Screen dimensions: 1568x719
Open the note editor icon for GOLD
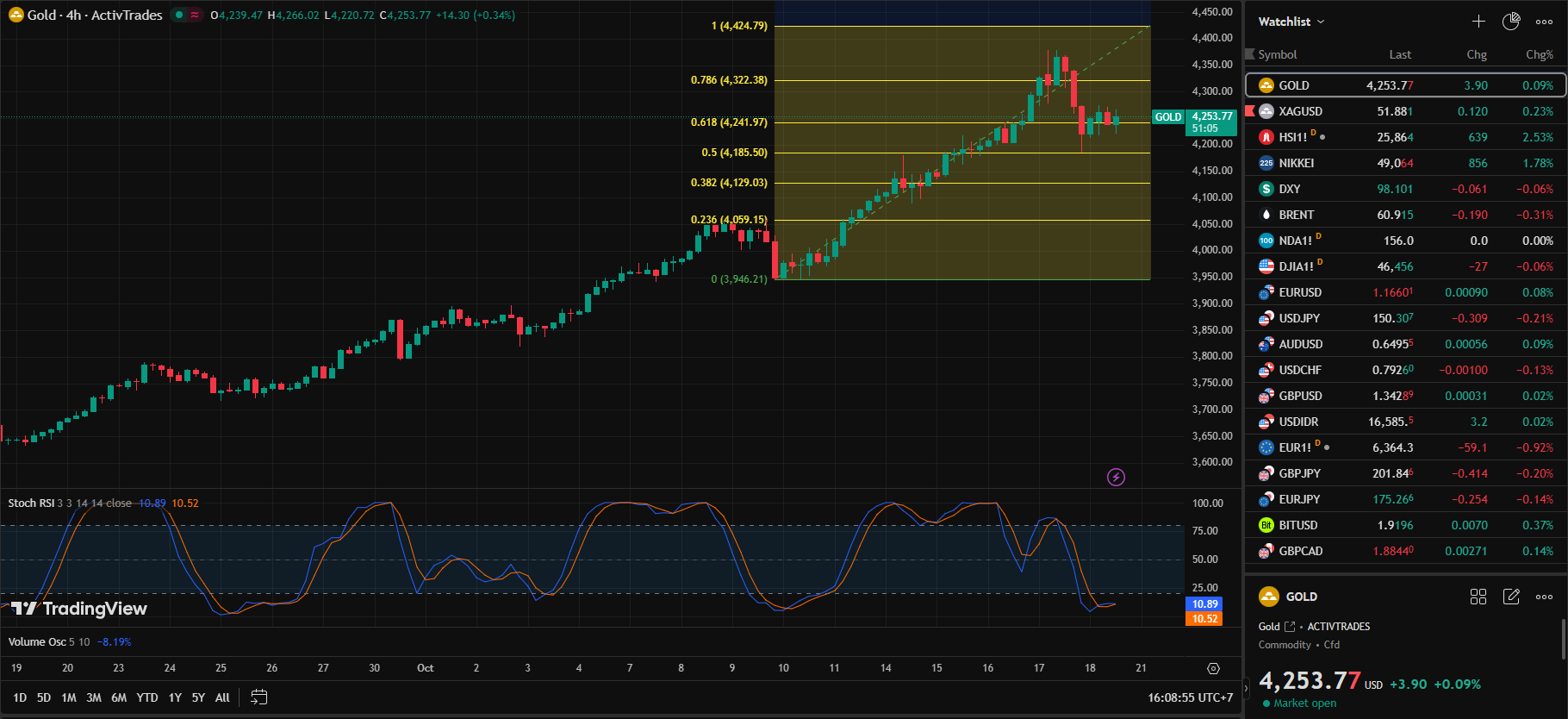[x=1511, y=597]
